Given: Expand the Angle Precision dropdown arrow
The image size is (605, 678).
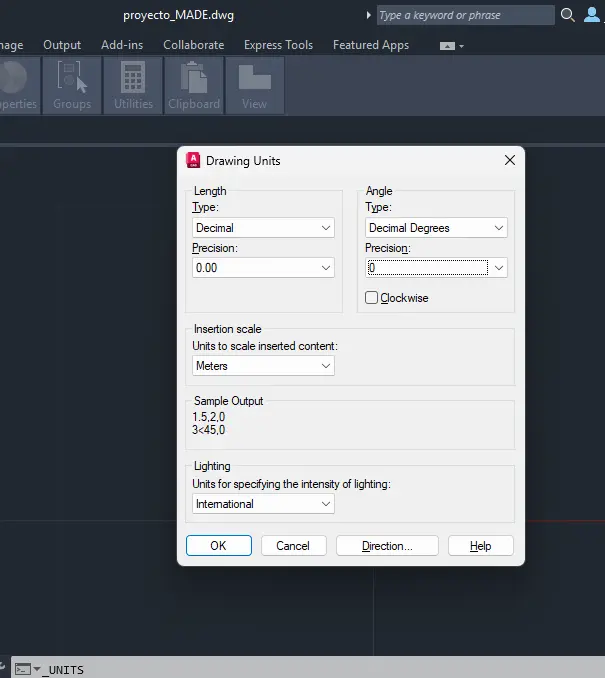Looking at the screenshot, I should click(x=499, y=268).
